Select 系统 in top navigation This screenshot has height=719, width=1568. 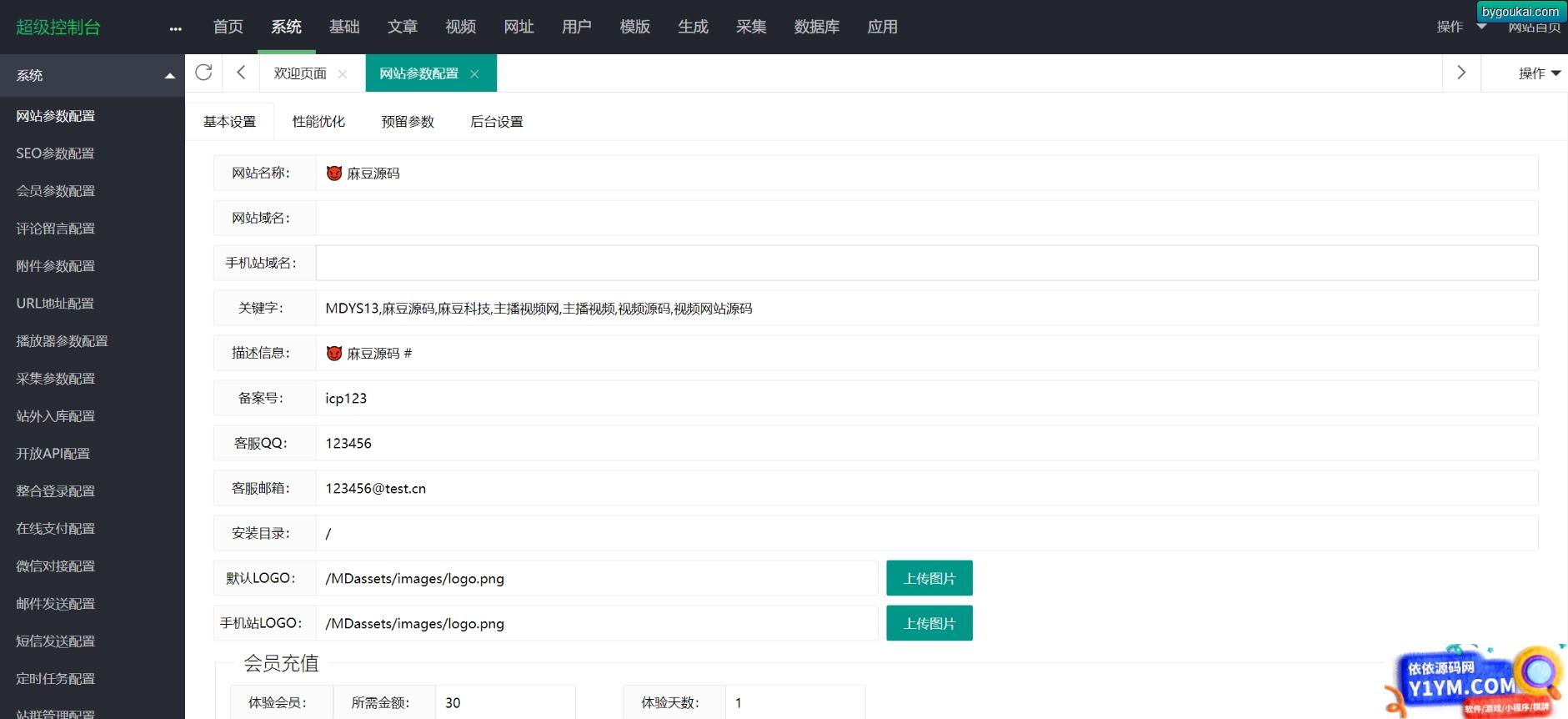tap(286, 27)
